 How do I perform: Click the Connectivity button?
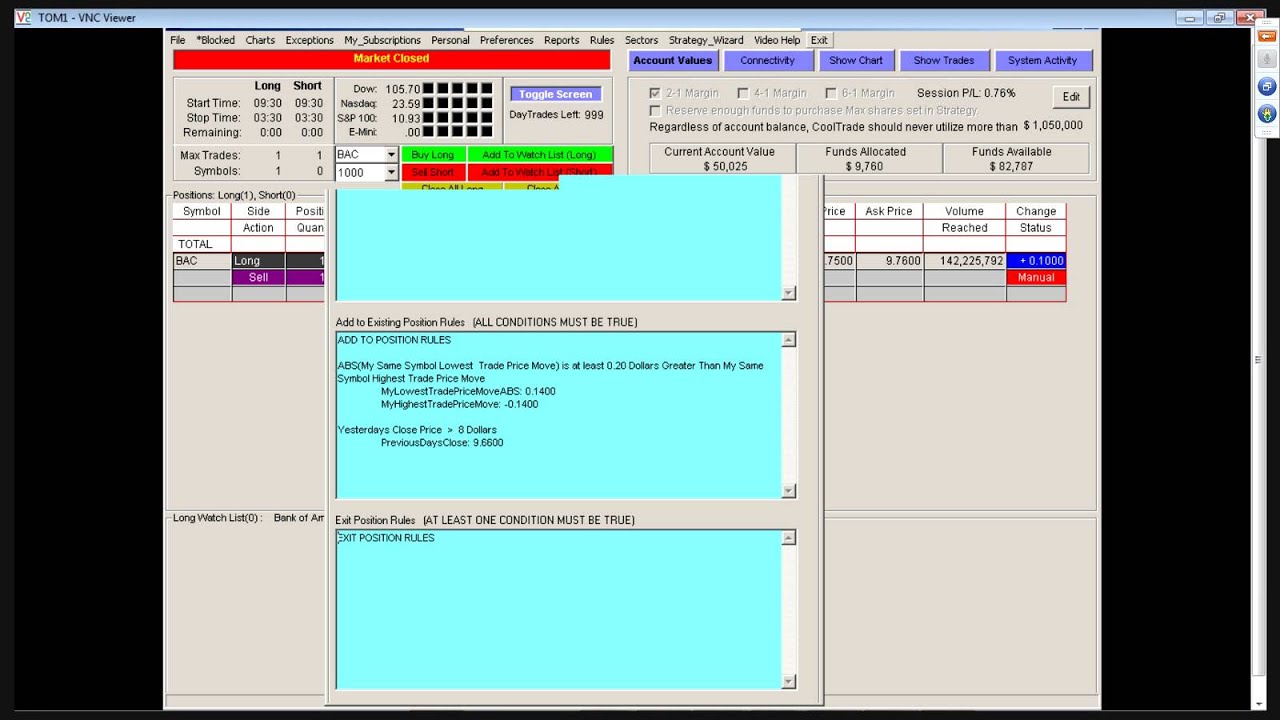point(767,61)
